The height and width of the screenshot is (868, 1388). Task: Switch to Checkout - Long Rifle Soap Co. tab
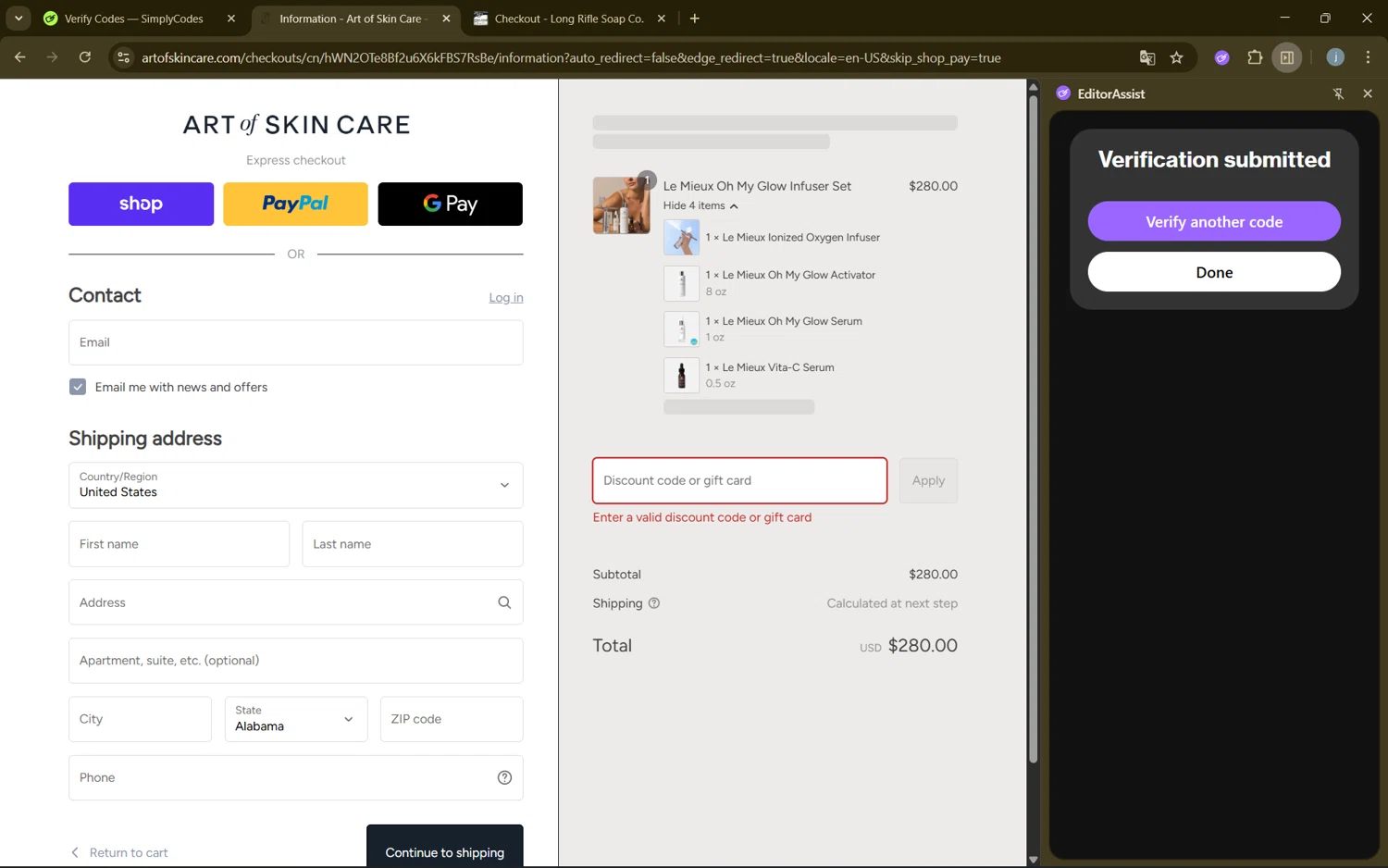[570, 19]
